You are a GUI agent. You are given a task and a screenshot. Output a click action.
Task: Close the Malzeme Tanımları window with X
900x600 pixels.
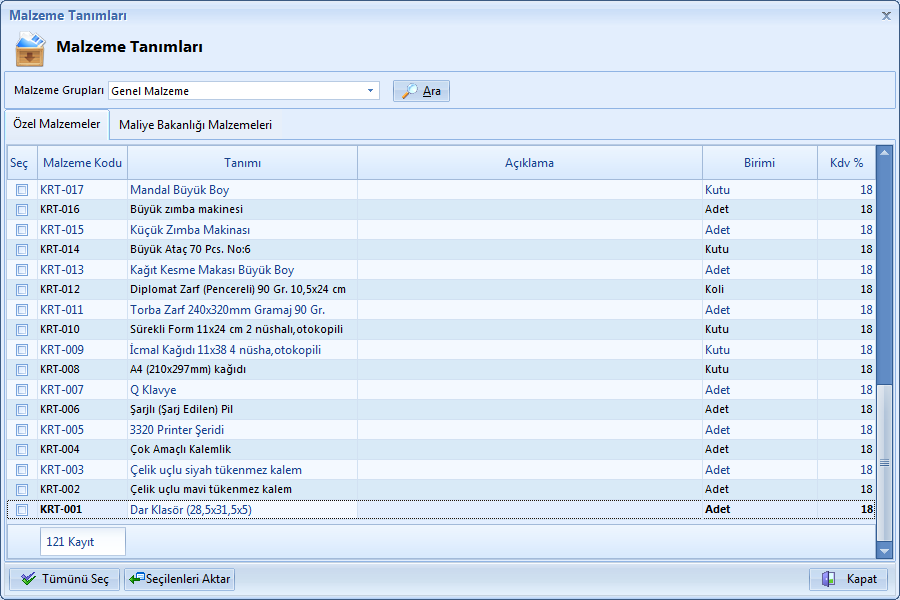(885, 16)
